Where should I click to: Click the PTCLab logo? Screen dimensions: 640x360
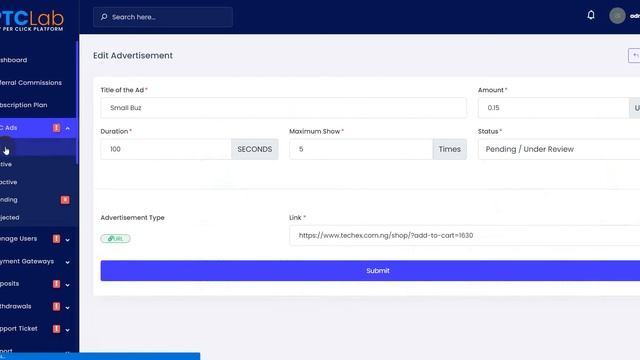32,20
